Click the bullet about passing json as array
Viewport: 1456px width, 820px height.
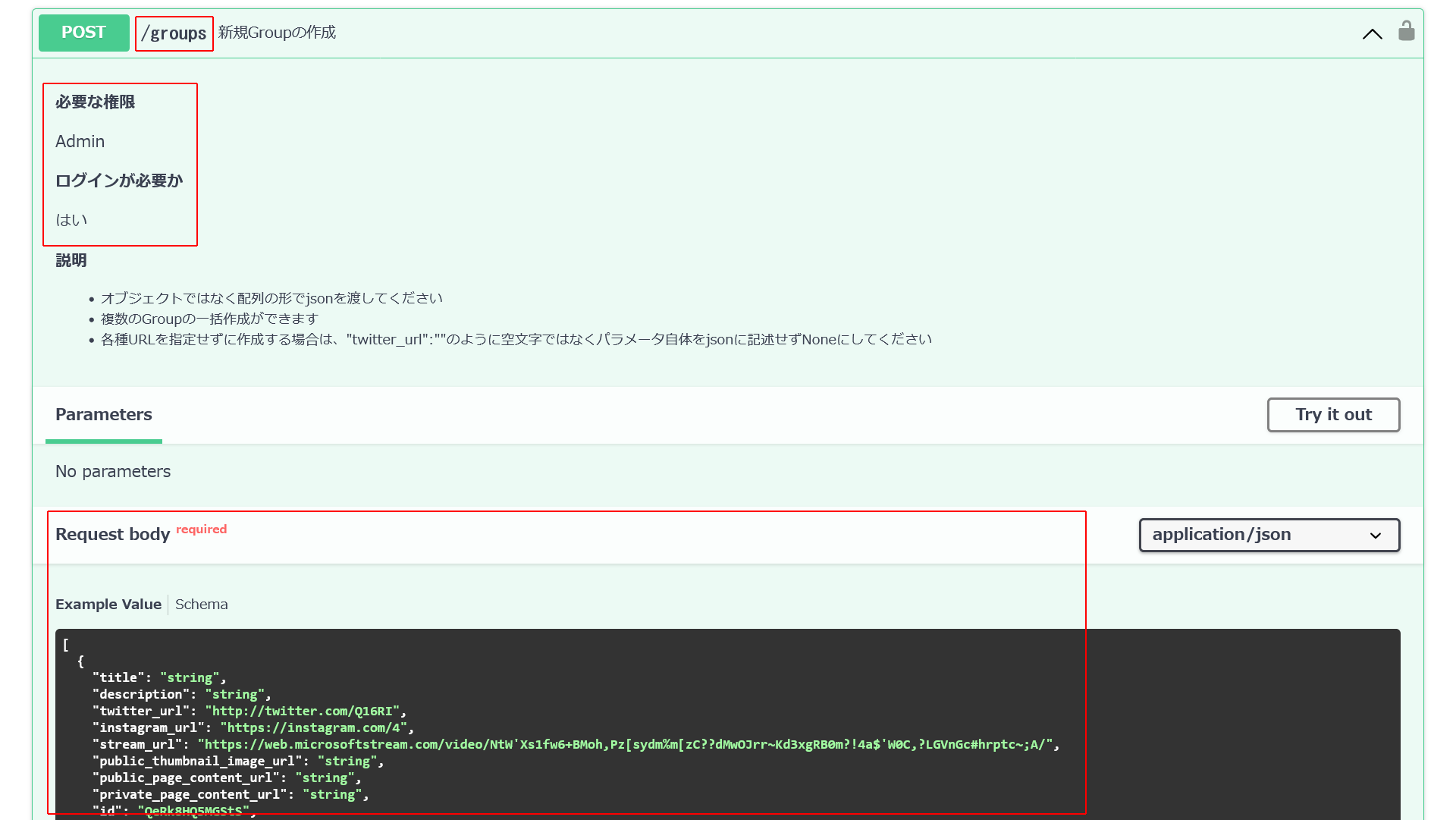tap(271, 298)
